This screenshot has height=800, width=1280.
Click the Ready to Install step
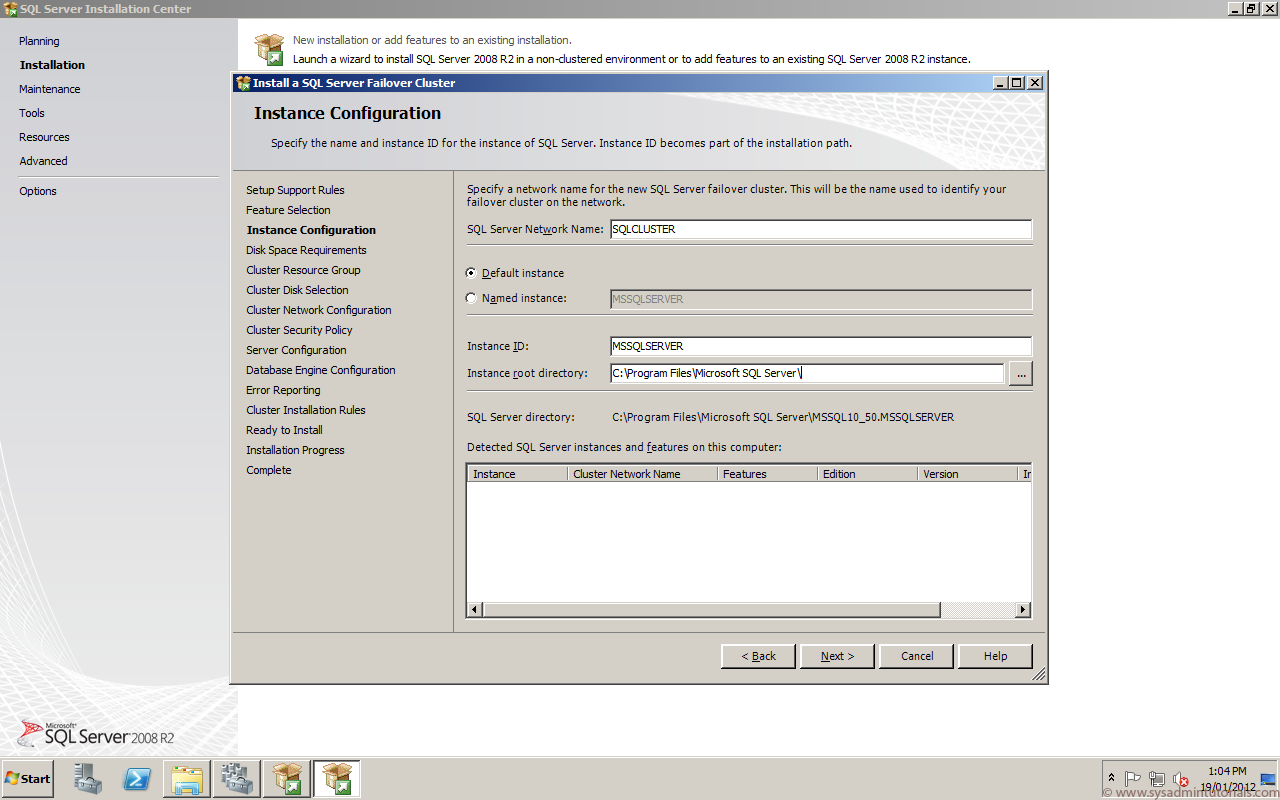click(x=284, y=430)
